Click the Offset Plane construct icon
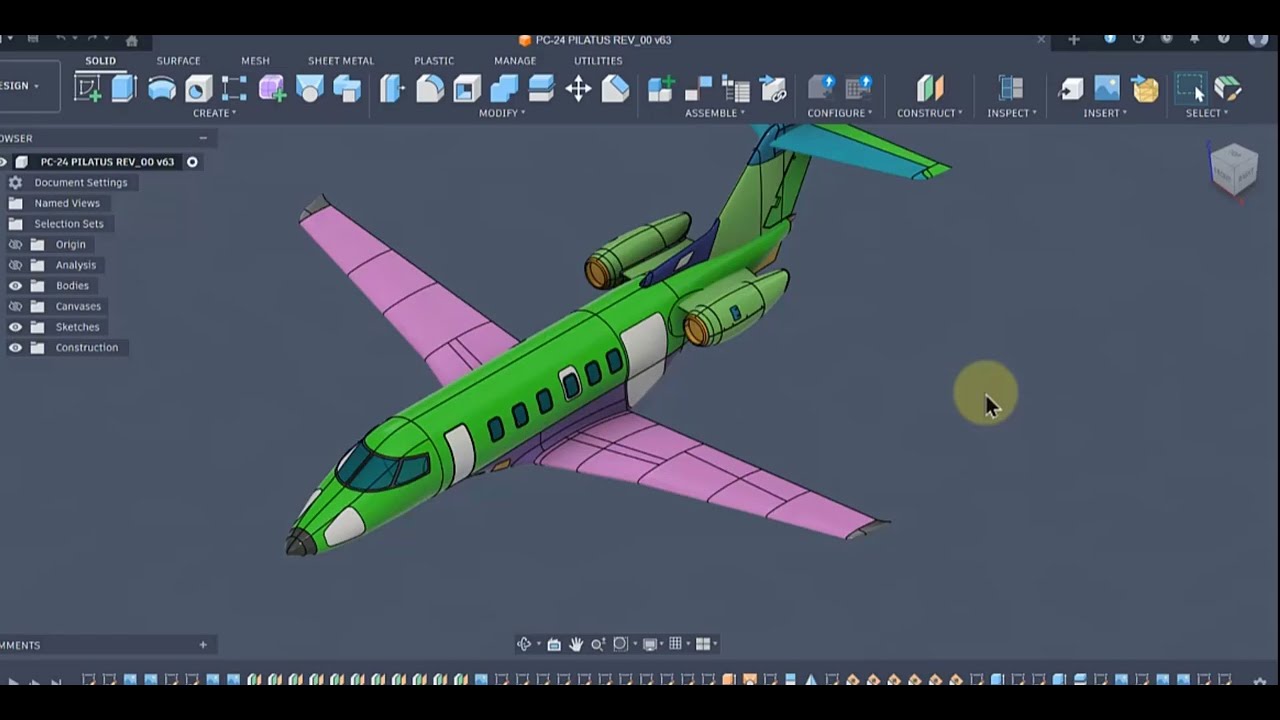 [930, 89]
